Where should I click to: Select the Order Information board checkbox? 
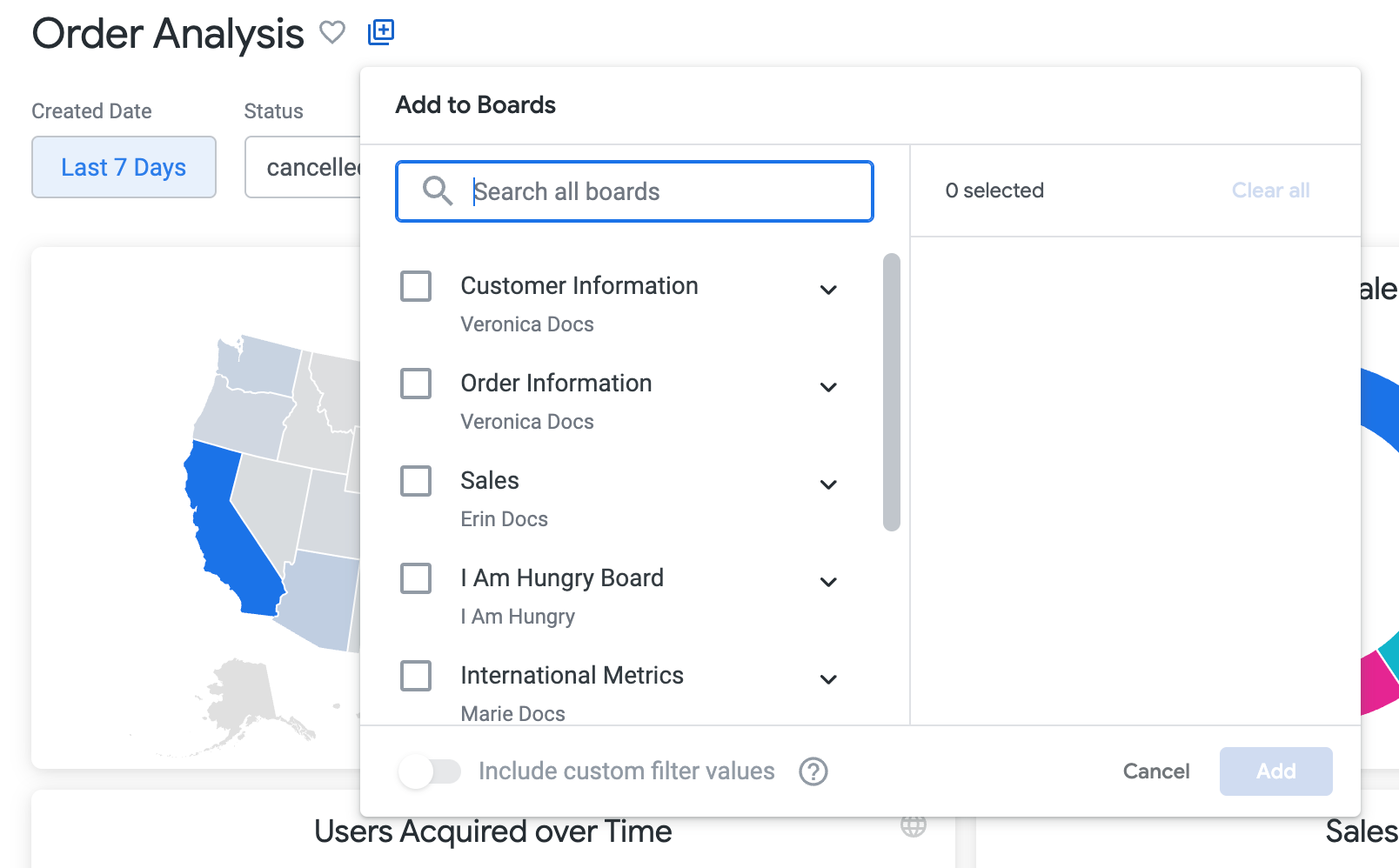416,384
